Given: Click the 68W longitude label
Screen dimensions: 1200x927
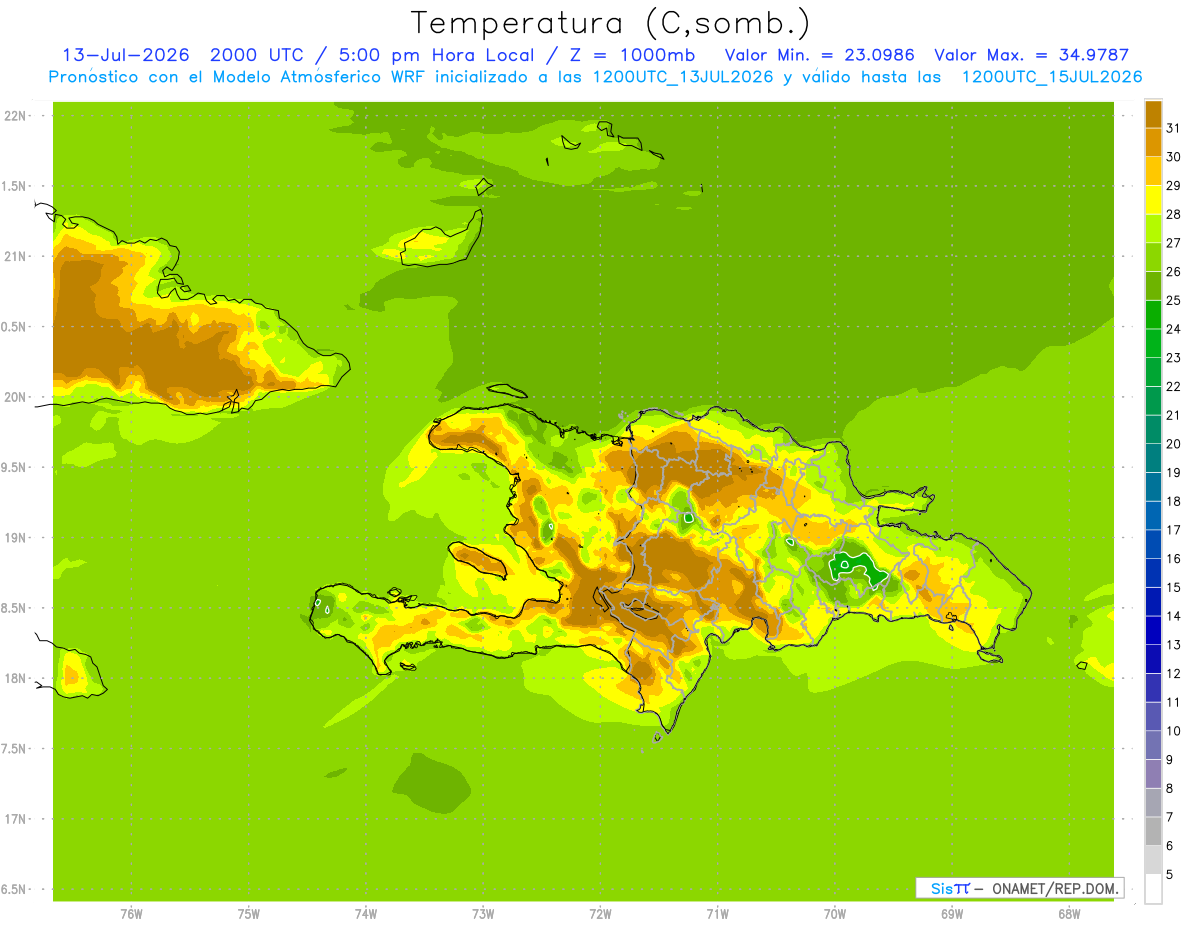Looking at the screenshot, I should 1069,913.
